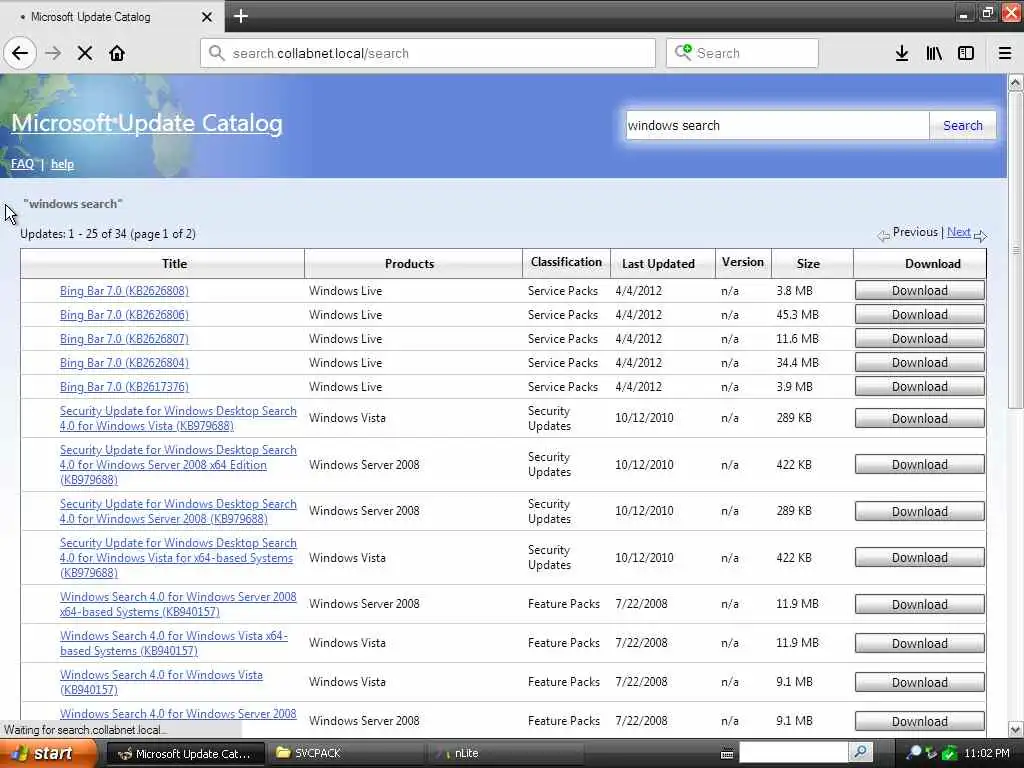
Task: Toggle the sidebar icon in toolbar
Action: [966, 53]
